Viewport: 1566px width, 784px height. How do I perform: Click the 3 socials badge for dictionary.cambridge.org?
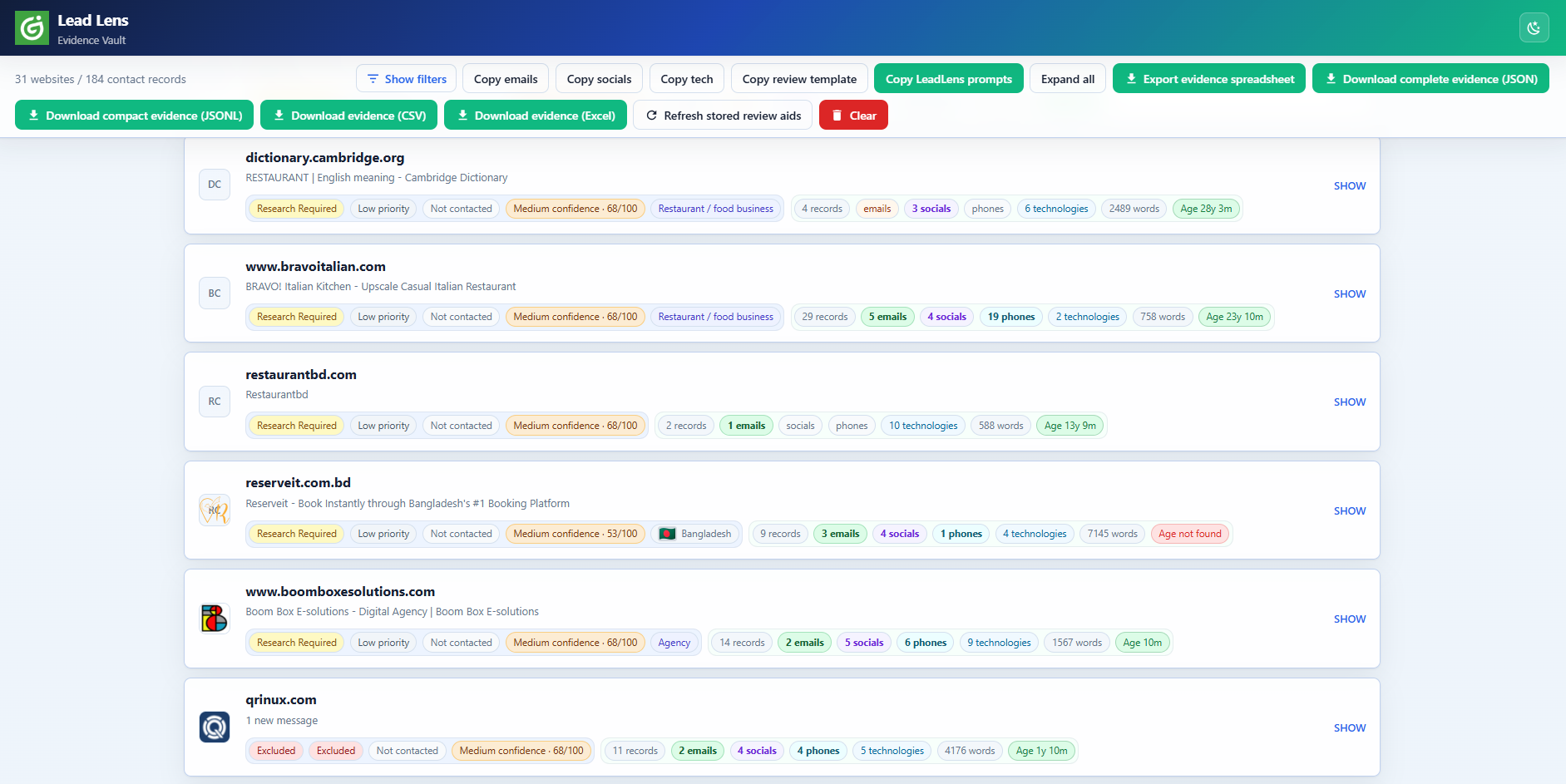click(x=931, y=209)
